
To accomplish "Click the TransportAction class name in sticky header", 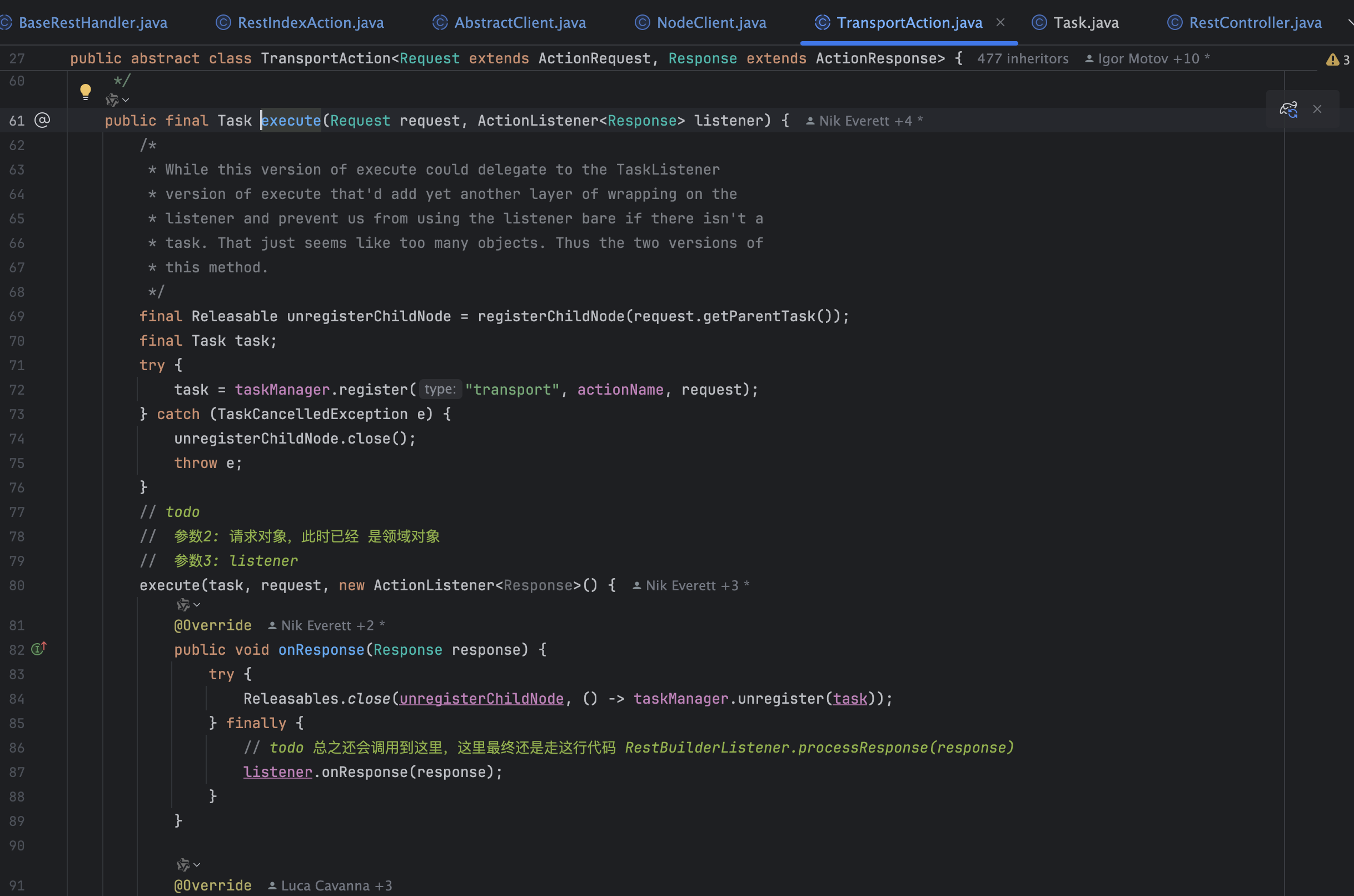I will [x=326, y=58].
